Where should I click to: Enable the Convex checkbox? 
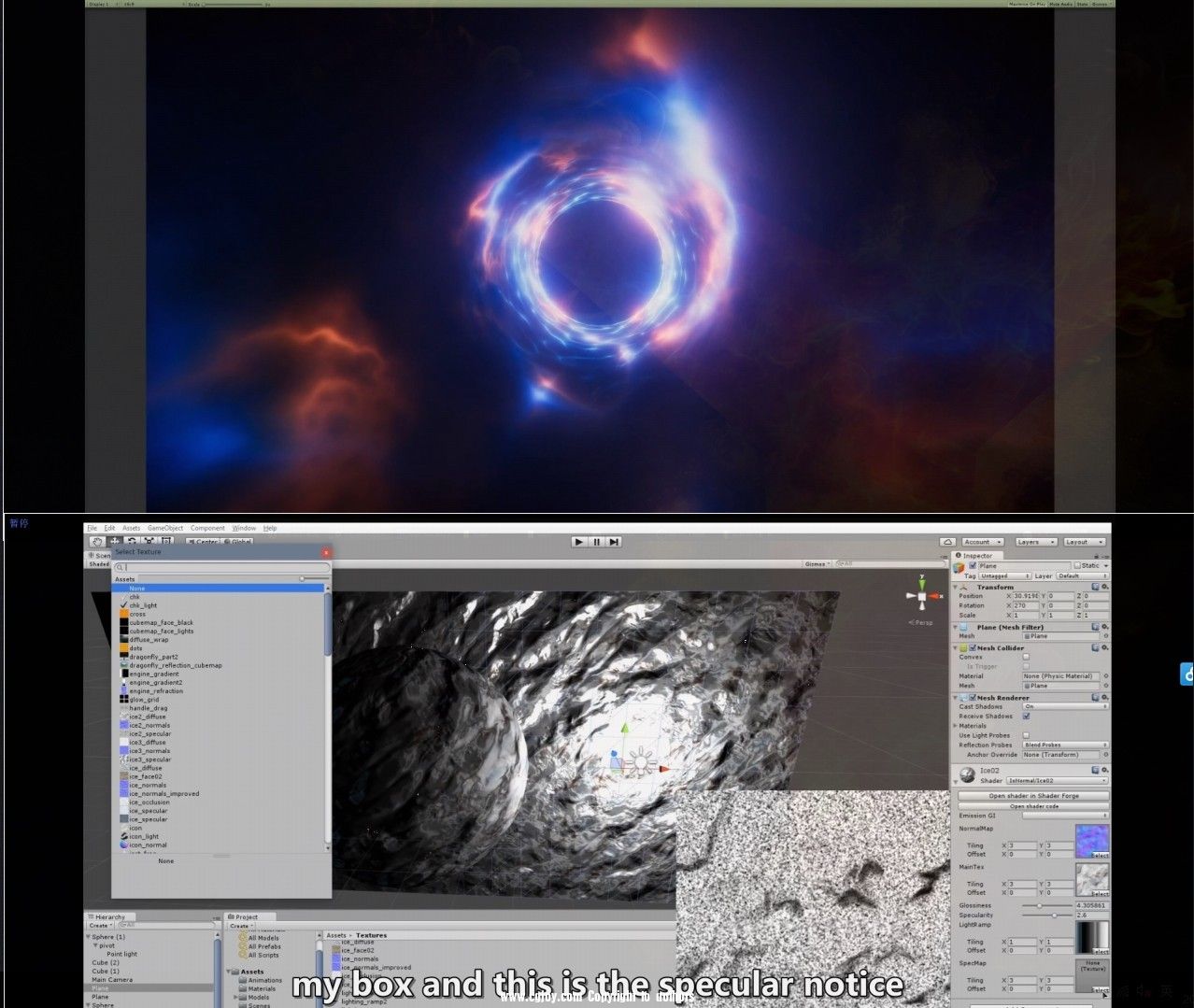point(1026,657)
